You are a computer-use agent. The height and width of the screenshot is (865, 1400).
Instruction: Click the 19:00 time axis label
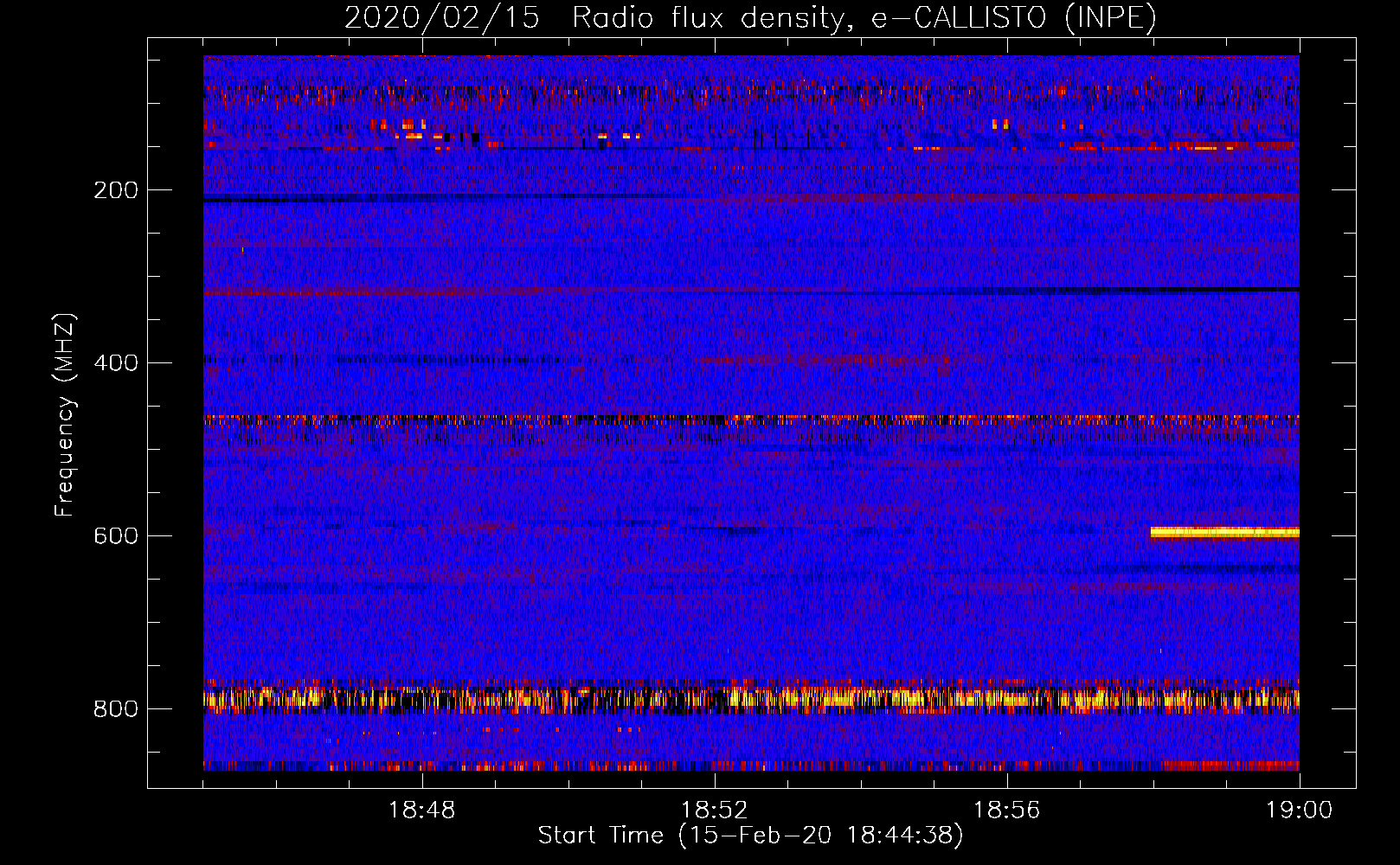(1299, 811)
